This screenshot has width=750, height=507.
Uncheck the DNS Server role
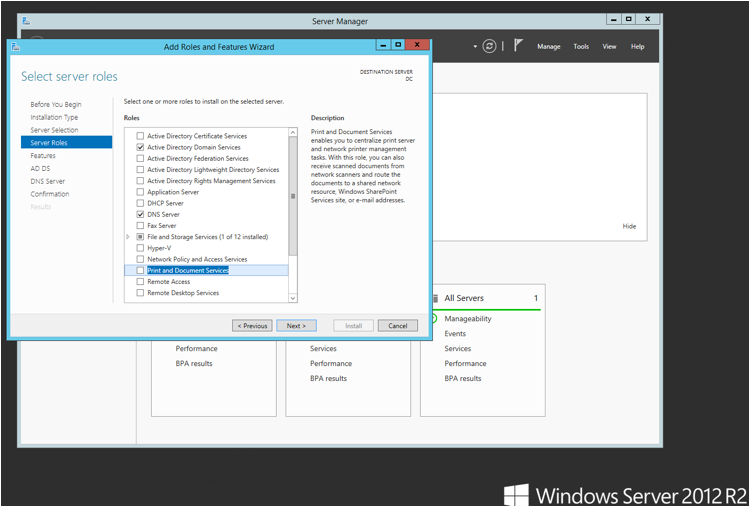(140, 214)
